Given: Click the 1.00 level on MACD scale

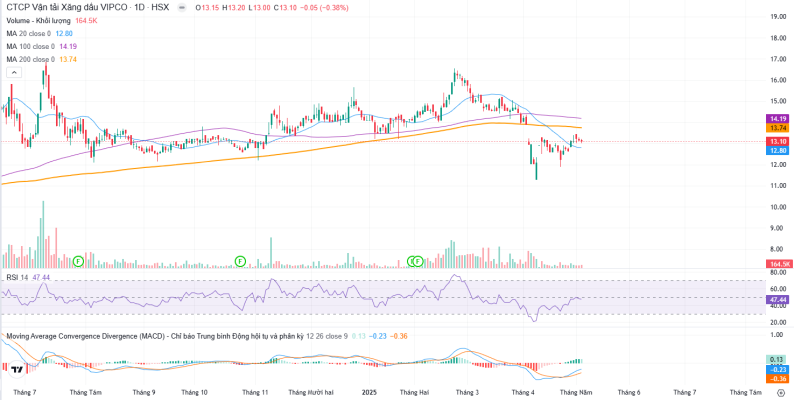Looking at the screenshot, I should [x=777, y=335].
